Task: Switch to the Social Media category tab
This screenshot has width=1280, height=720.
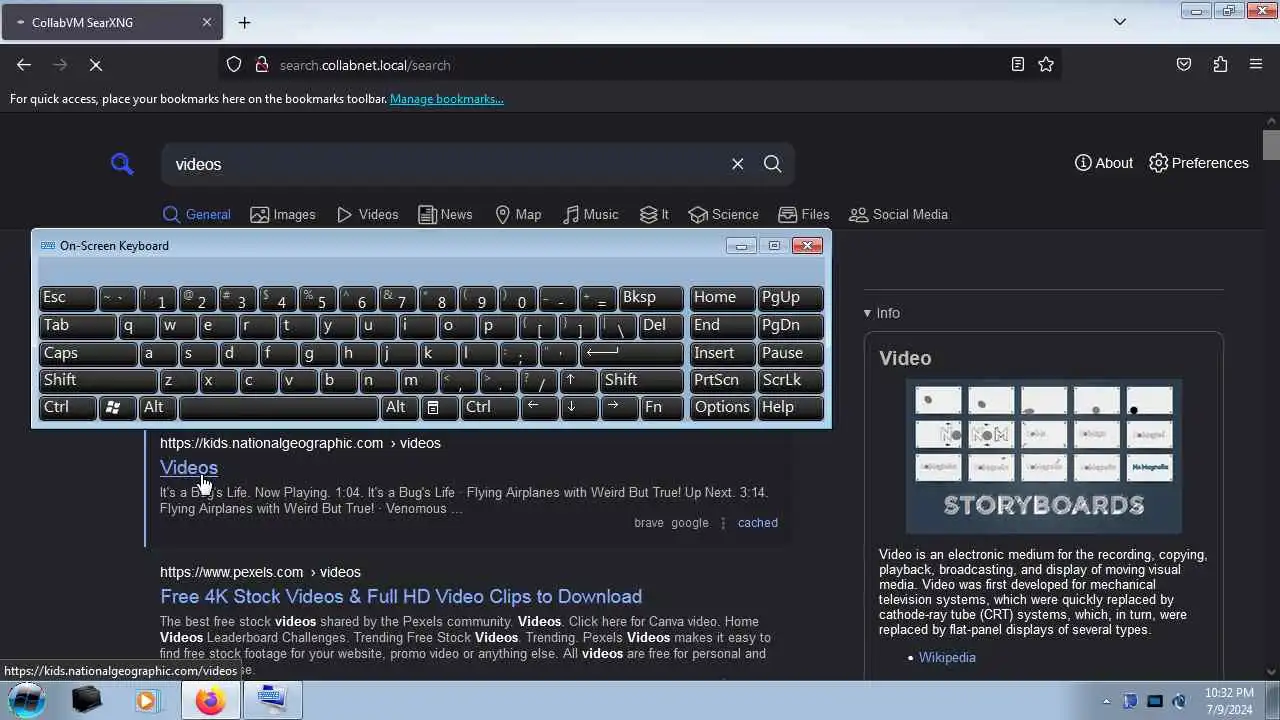Action: coord(898,214)
